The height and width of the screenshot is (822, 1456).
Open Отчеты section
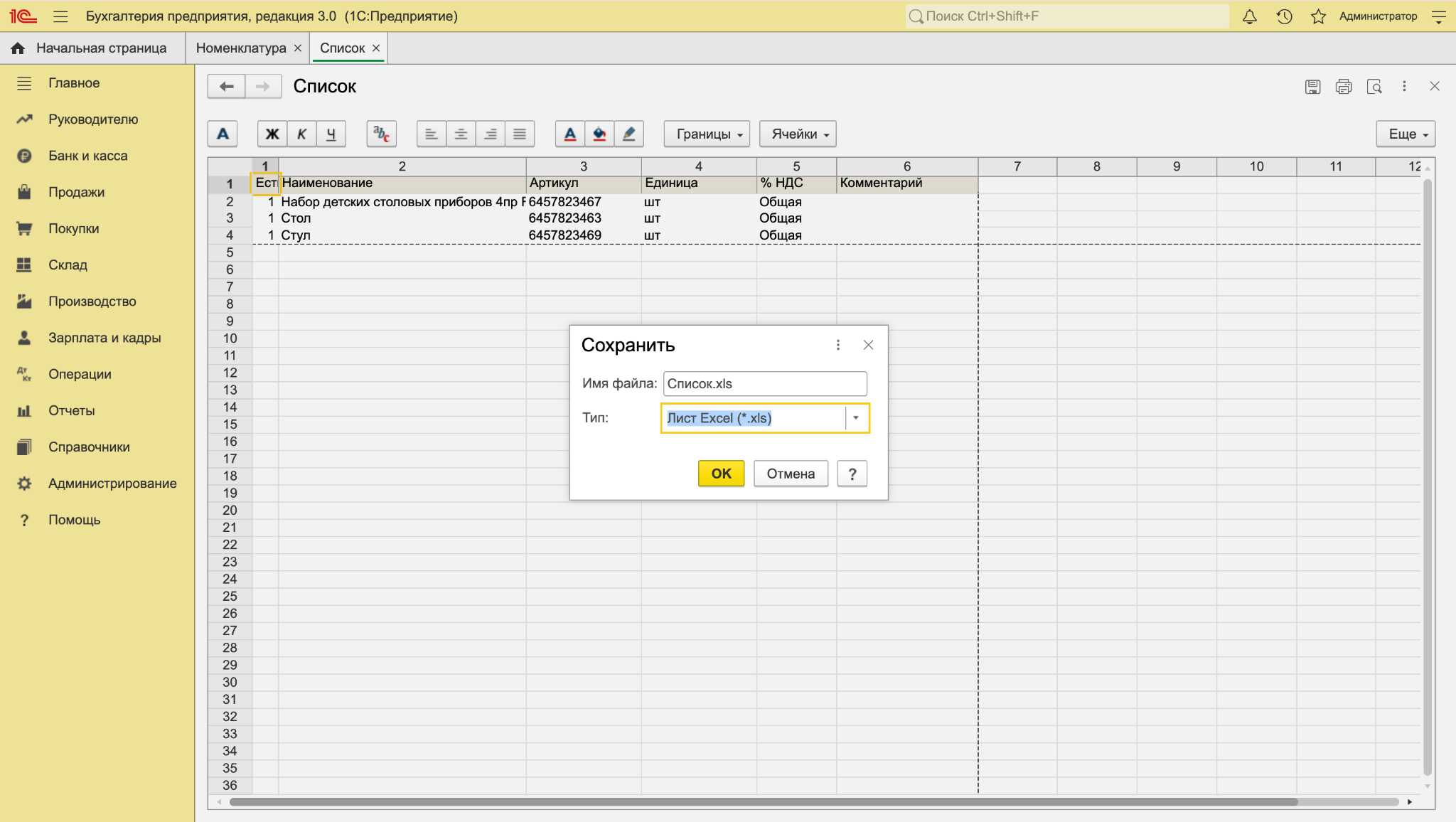tap(71, 410)
